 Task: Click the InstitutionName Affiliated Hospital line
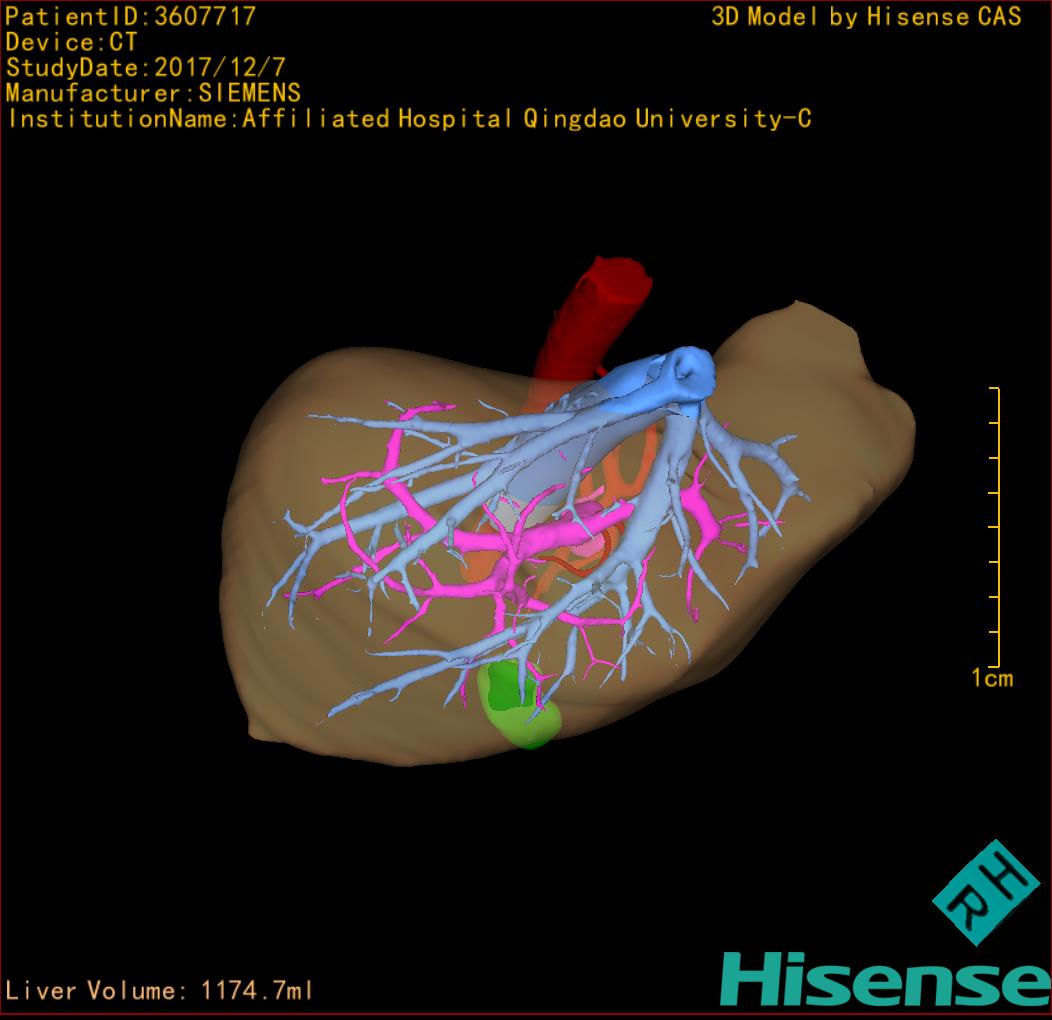click(409, 119)
